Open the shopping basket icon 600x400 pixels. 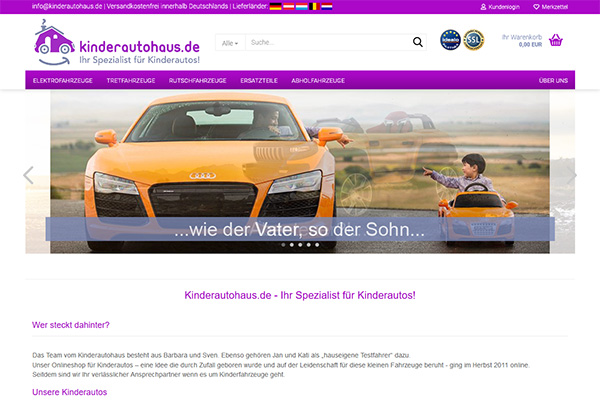pyautogui.click(x=556, y=40)
